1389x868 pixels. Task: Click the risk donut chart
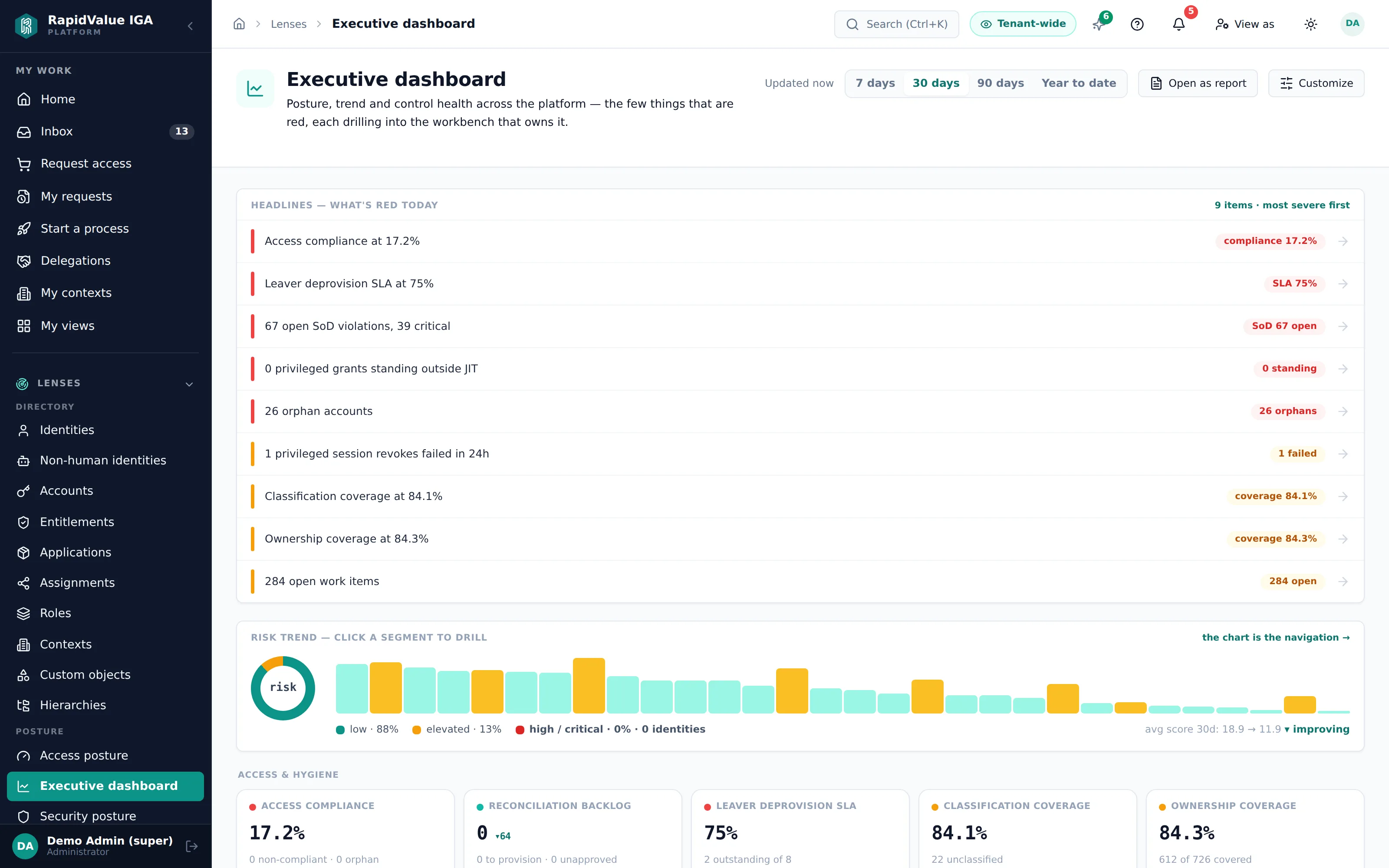tap(283, 688)
